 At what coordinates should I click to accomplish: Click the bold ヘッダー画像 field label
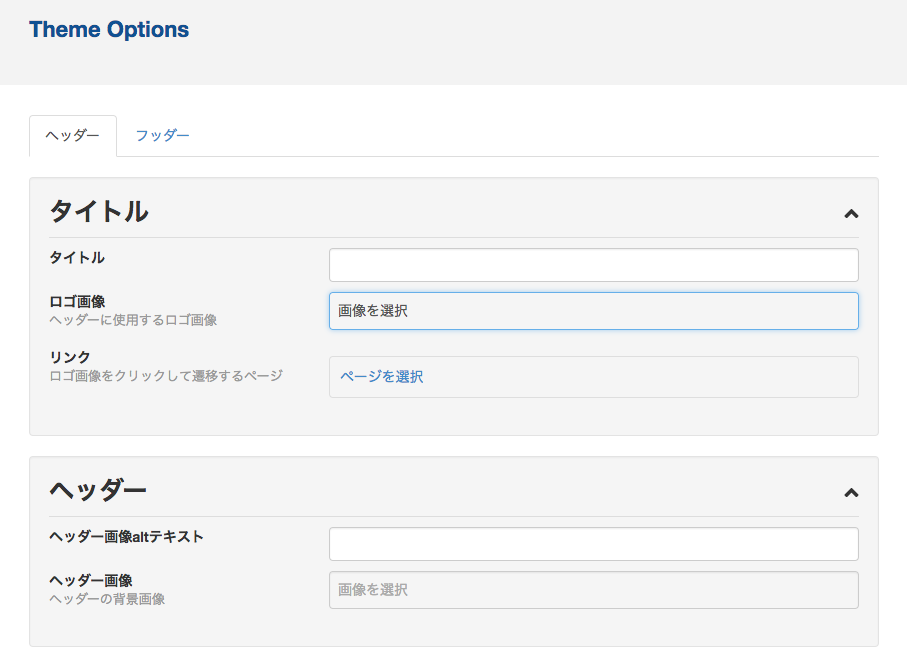click(91, 580)
